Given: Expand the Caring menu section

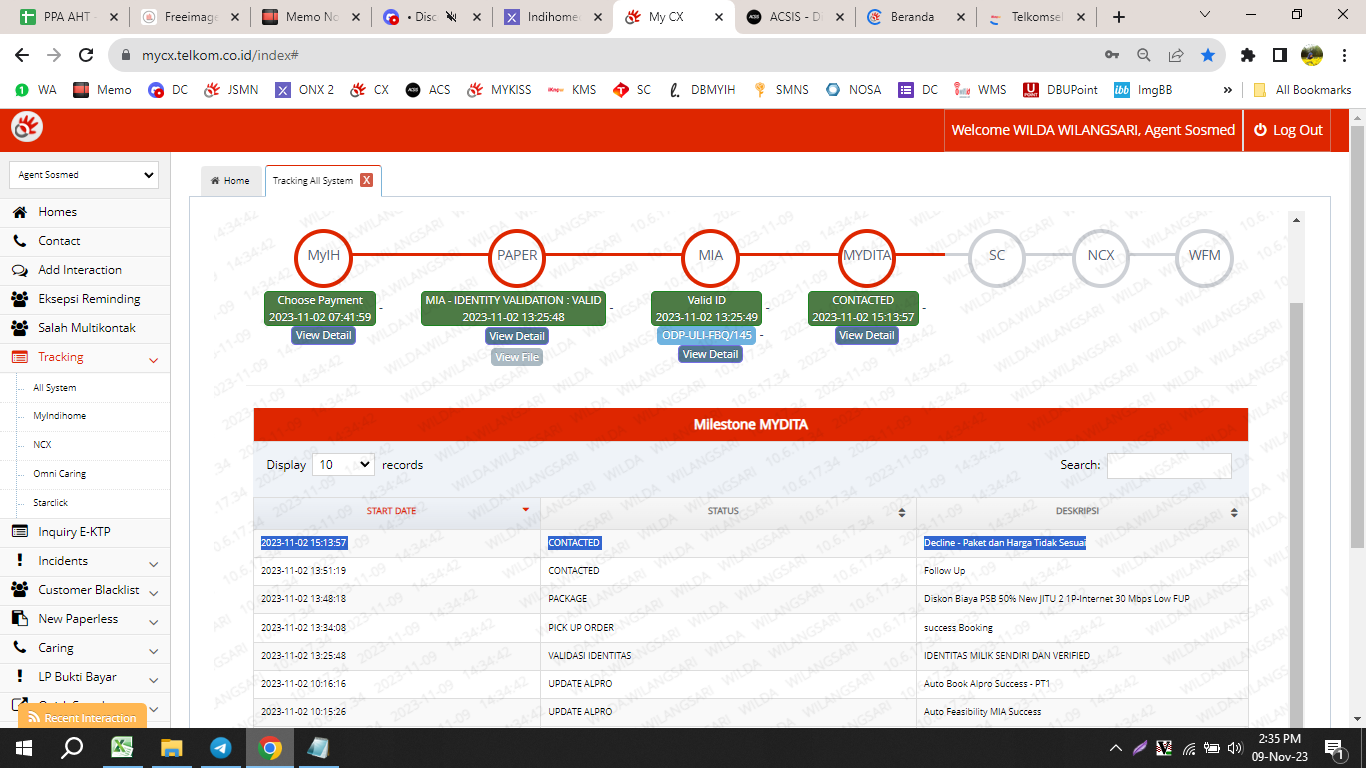Looking at the screenshot, I should click(153, 650).
